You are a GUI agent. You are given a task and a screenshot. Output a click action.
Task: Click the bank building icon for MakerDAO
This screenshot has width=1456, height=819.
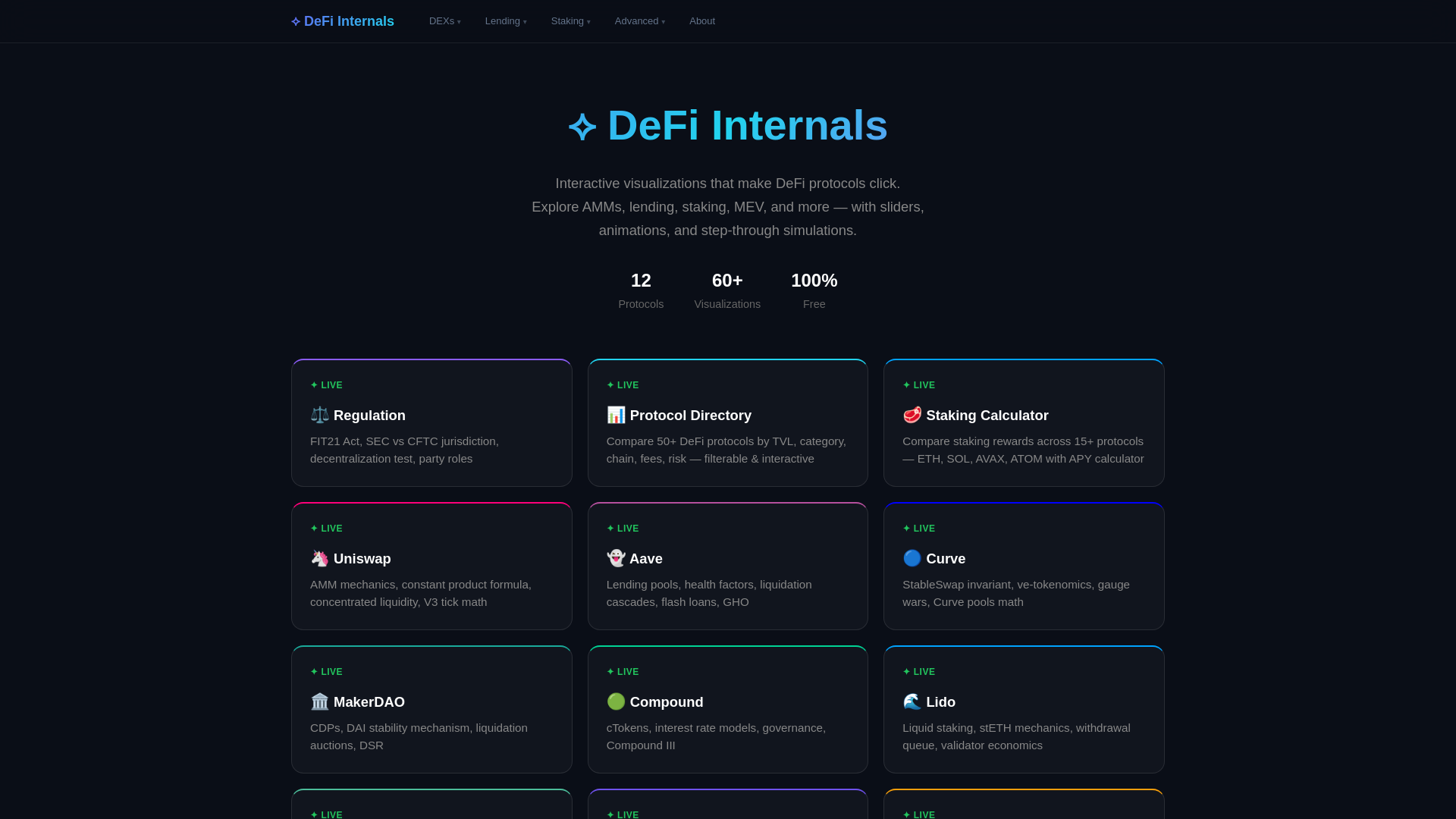[x=319, y=701]
